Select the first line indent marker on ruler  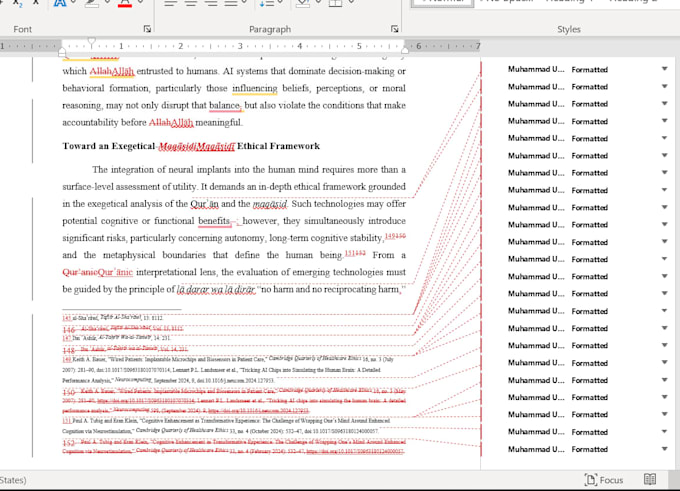[91, 42]
